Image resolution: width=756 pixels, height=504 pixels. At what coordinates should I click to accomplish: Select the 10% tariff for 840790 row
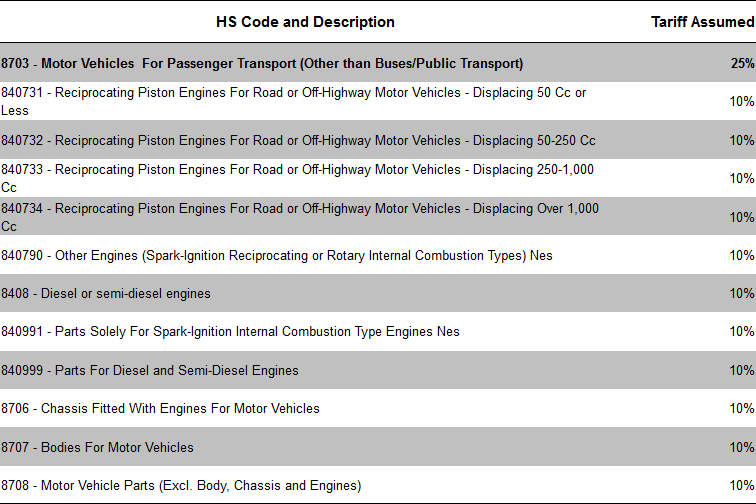tap(742, 255)
